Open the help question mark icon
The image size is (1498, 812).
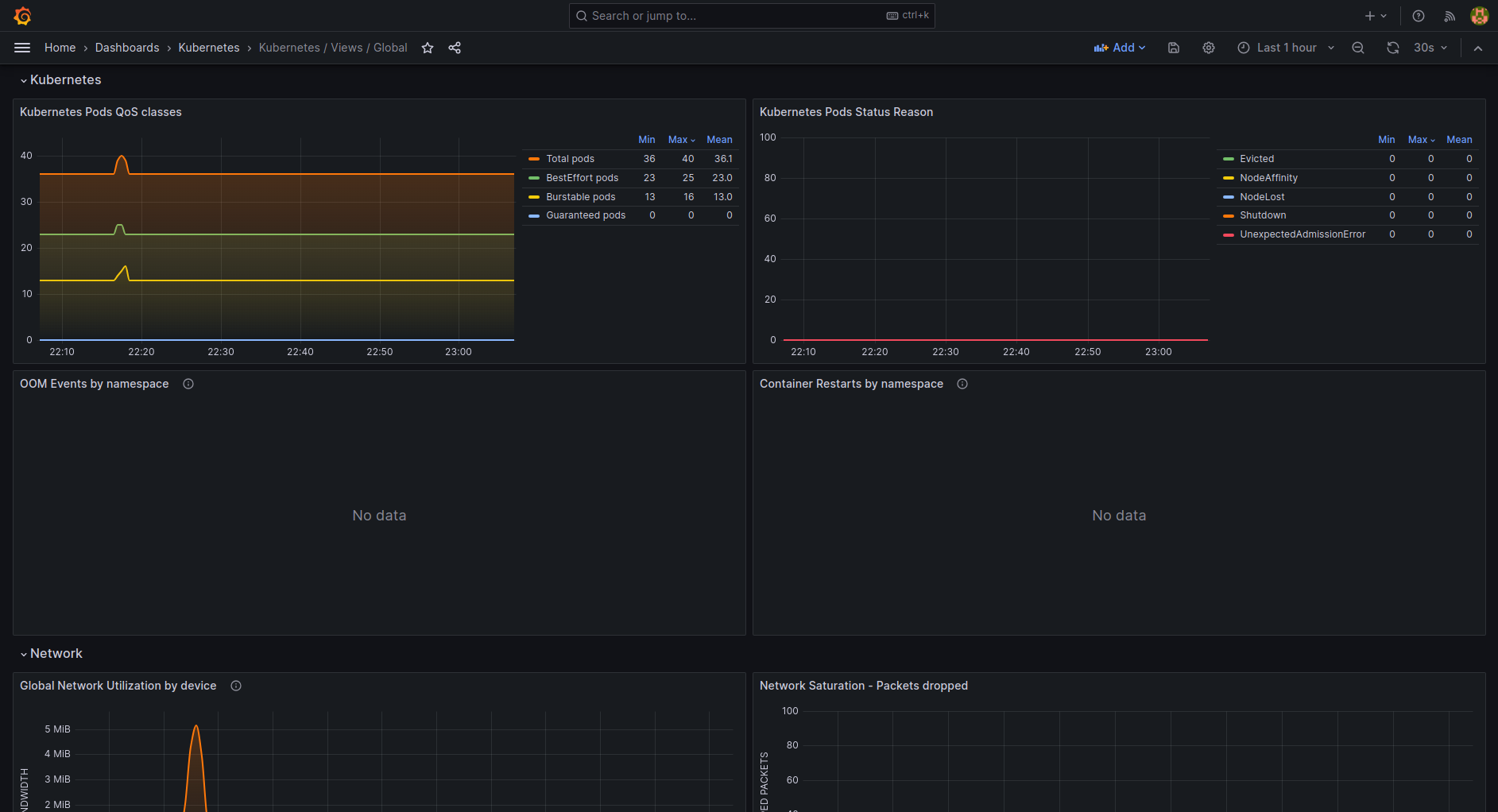(1419, 16)
